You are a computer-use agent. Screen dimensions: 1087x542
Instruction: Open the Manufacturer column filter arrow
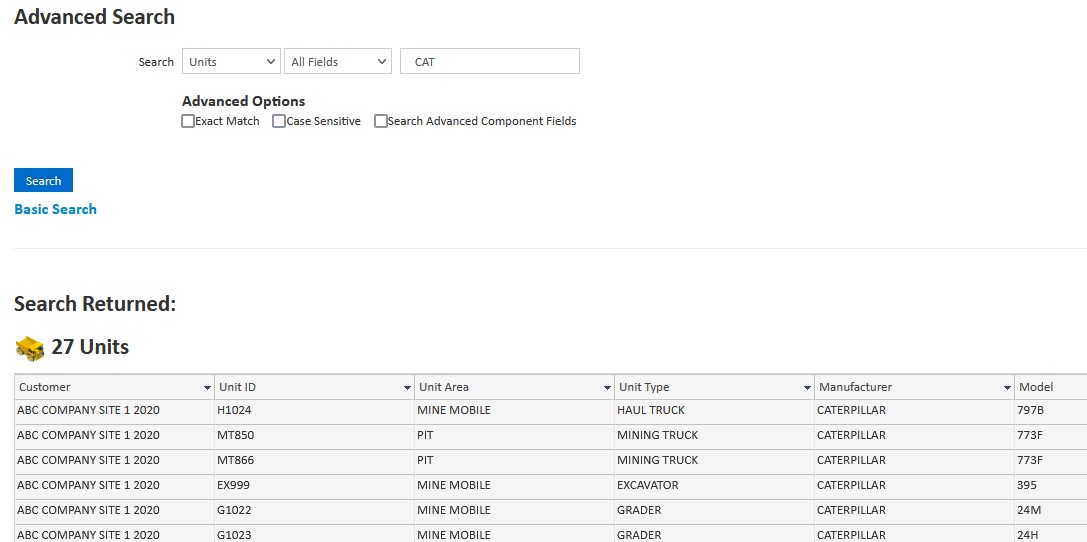pyautogui.click(x=1007, y=388)
